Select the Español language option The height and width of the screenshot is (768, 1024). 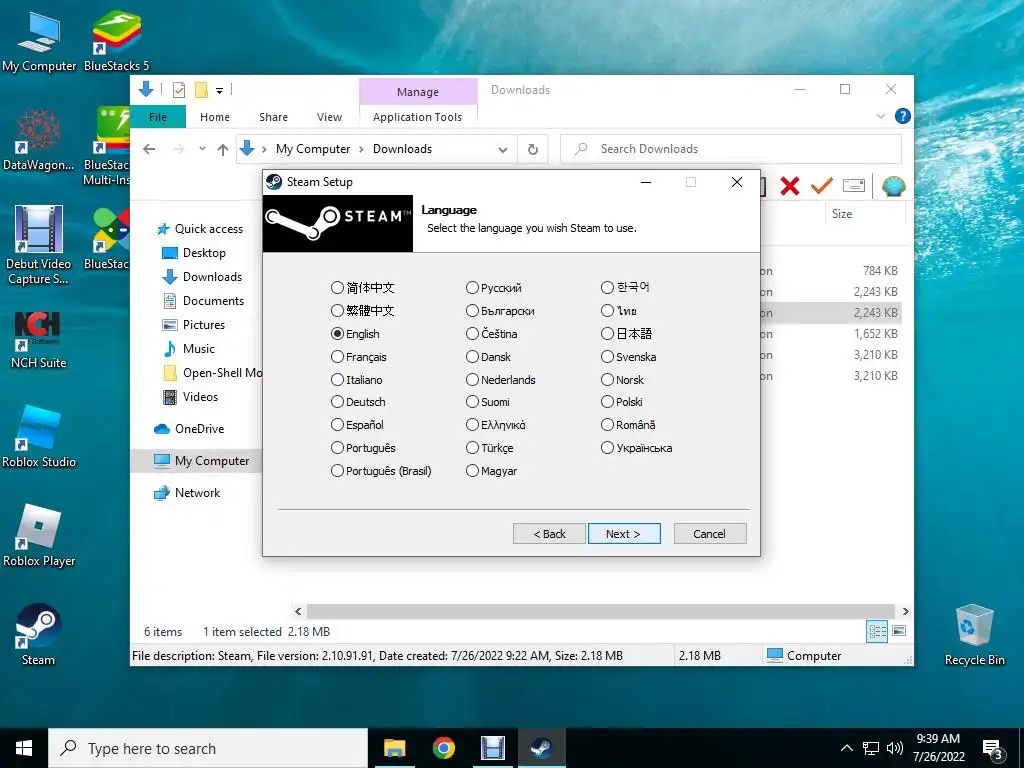[357, 424]
